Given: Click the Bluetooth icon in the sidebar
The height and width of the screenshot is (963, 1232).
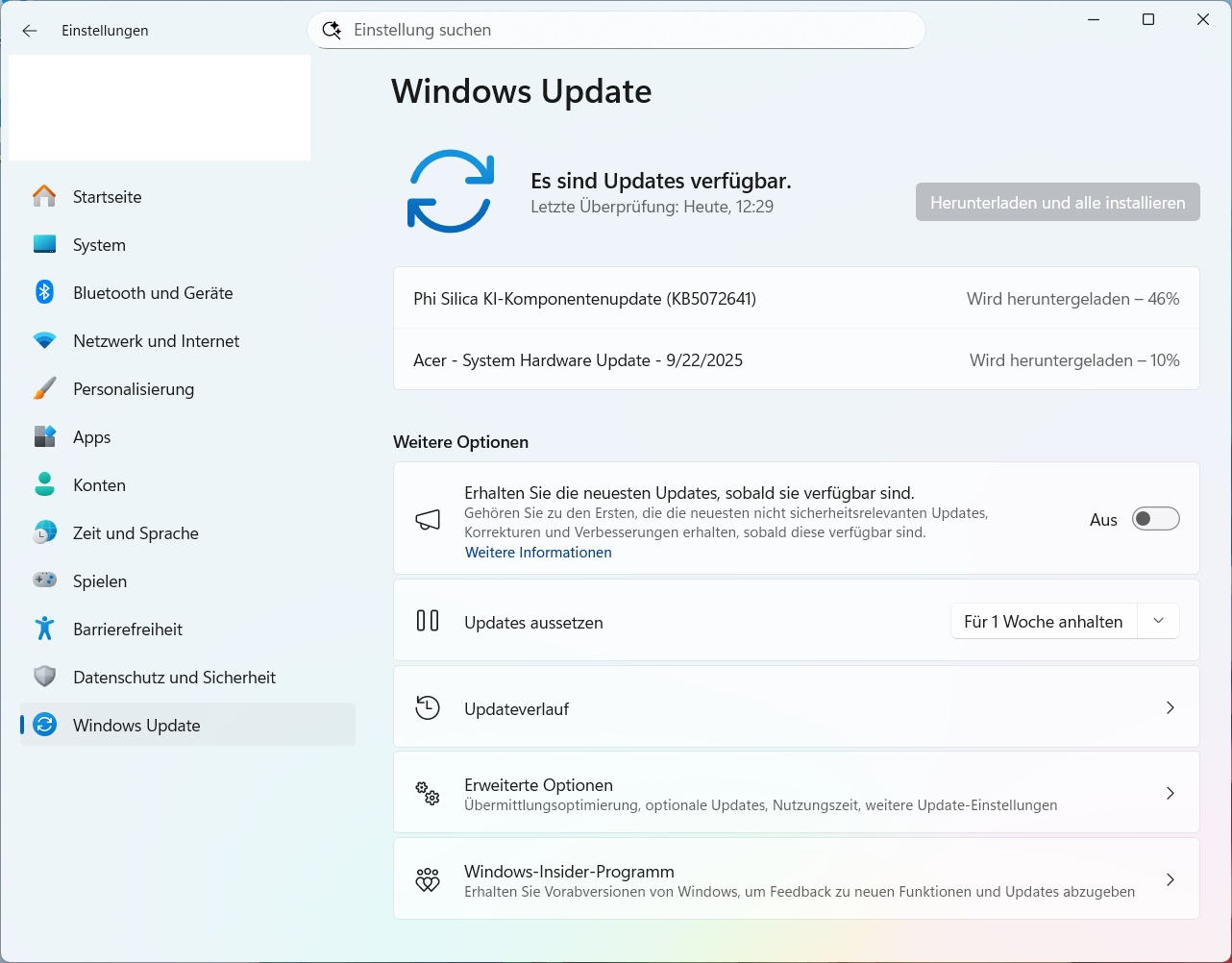Looking at the screenshot, I should click(x=44, y=292).
